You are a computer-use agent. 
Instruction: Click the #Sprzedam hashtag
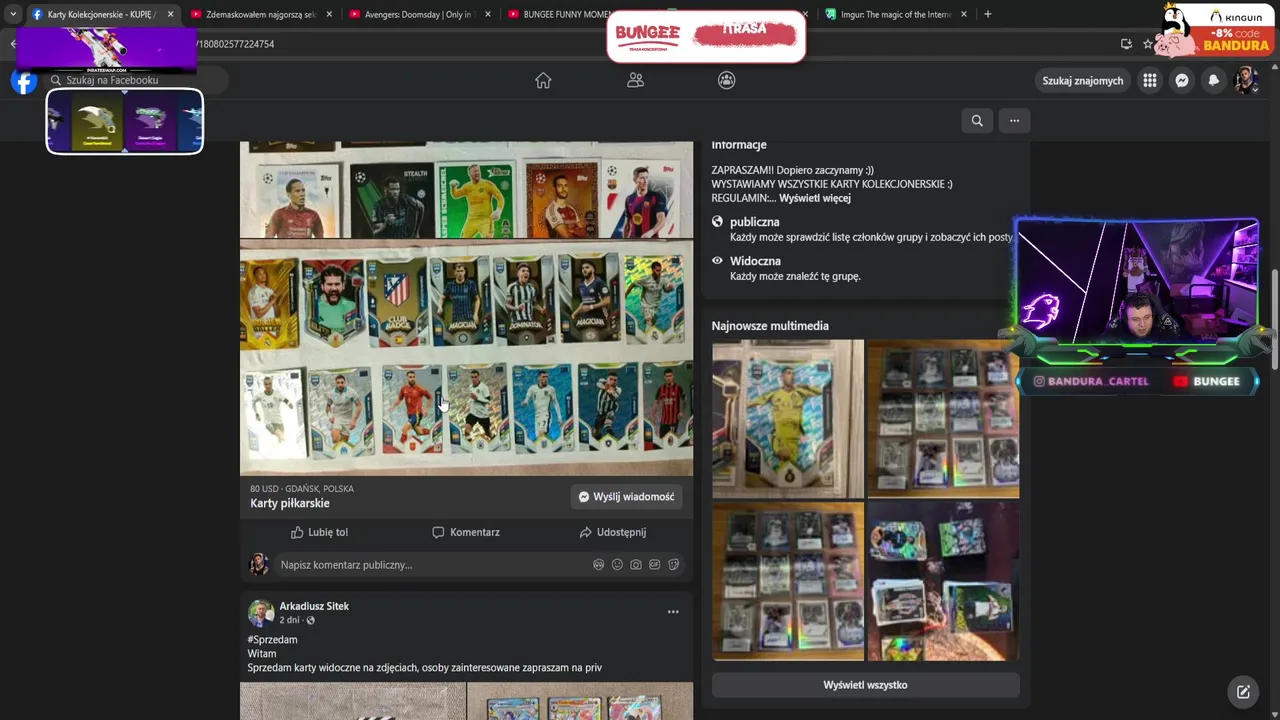point(272,640)
